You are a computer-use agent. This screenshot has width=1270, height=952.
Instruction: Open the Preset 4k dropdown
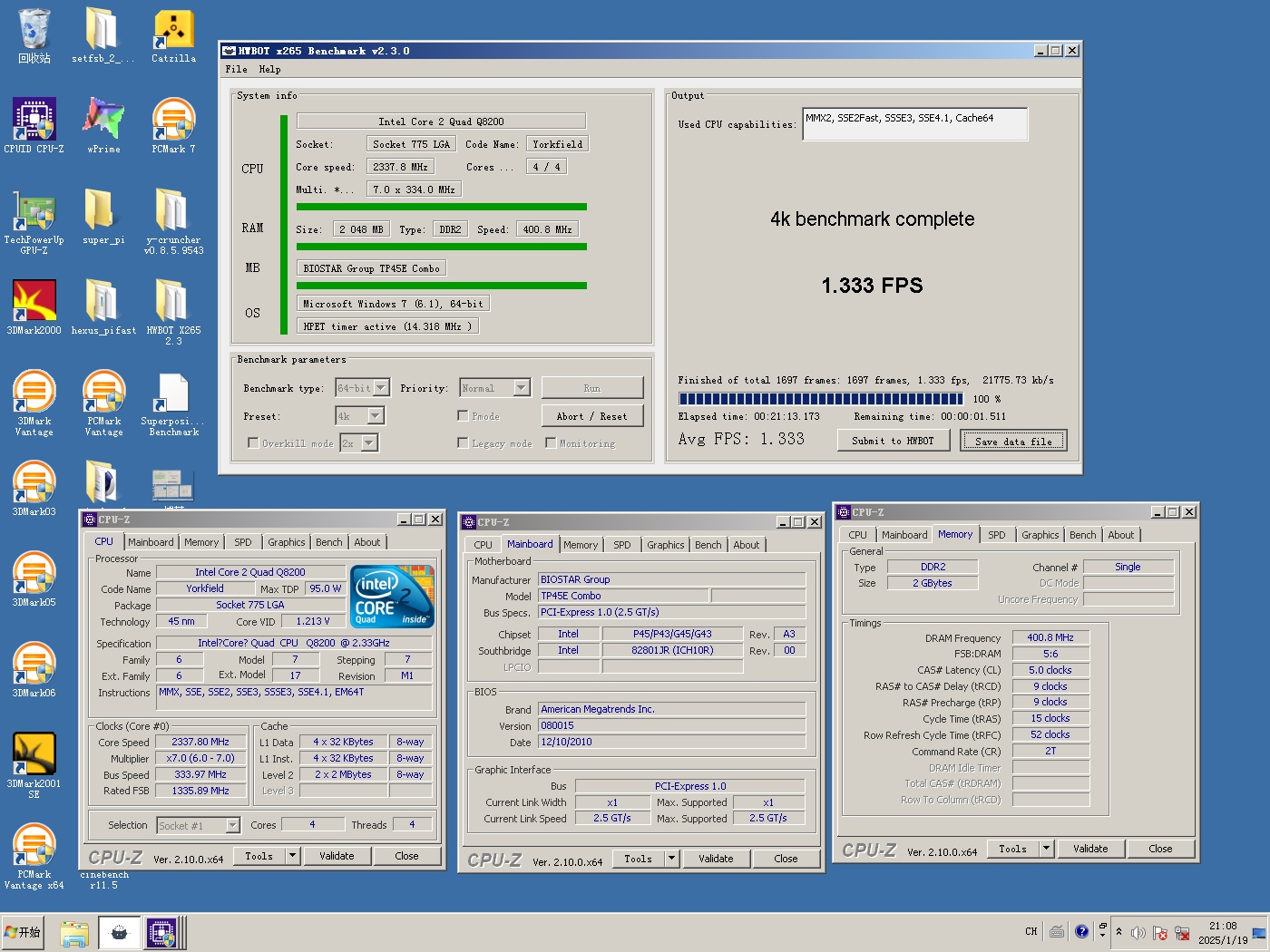[360, 415]
